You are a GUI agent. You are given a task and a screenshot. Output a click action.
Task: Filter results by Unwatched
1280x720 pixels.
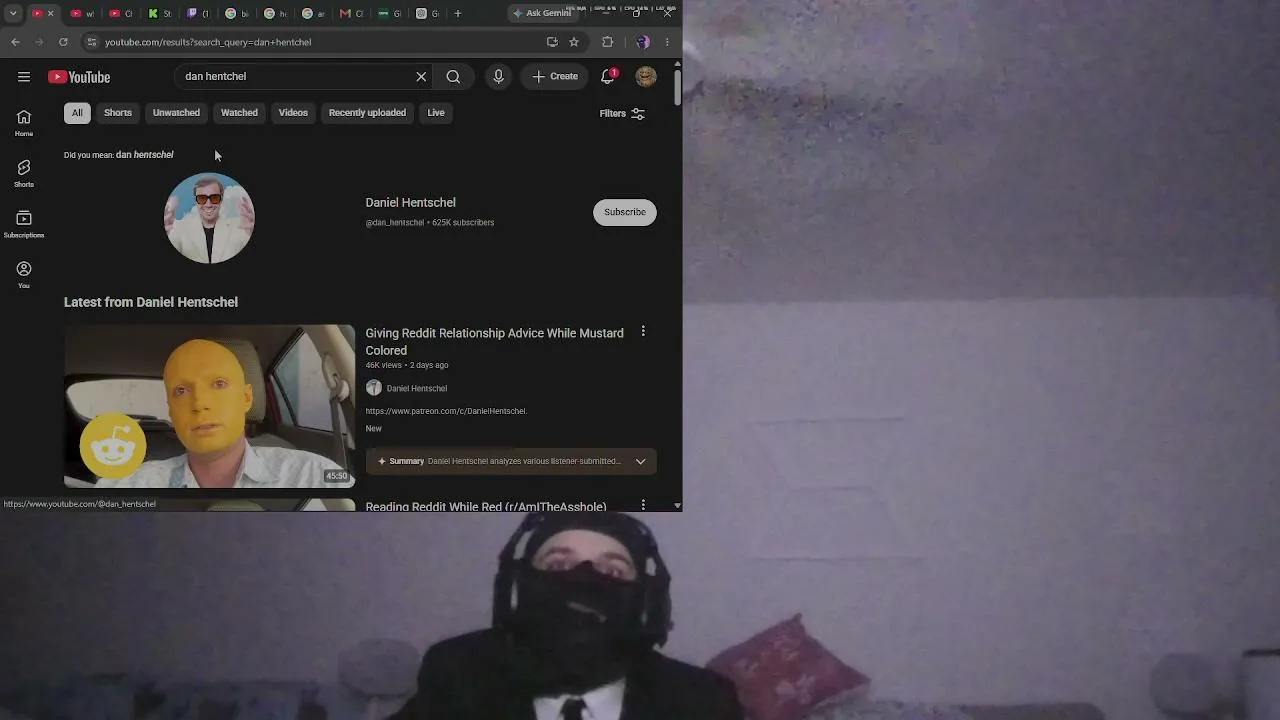pos(176,113)
